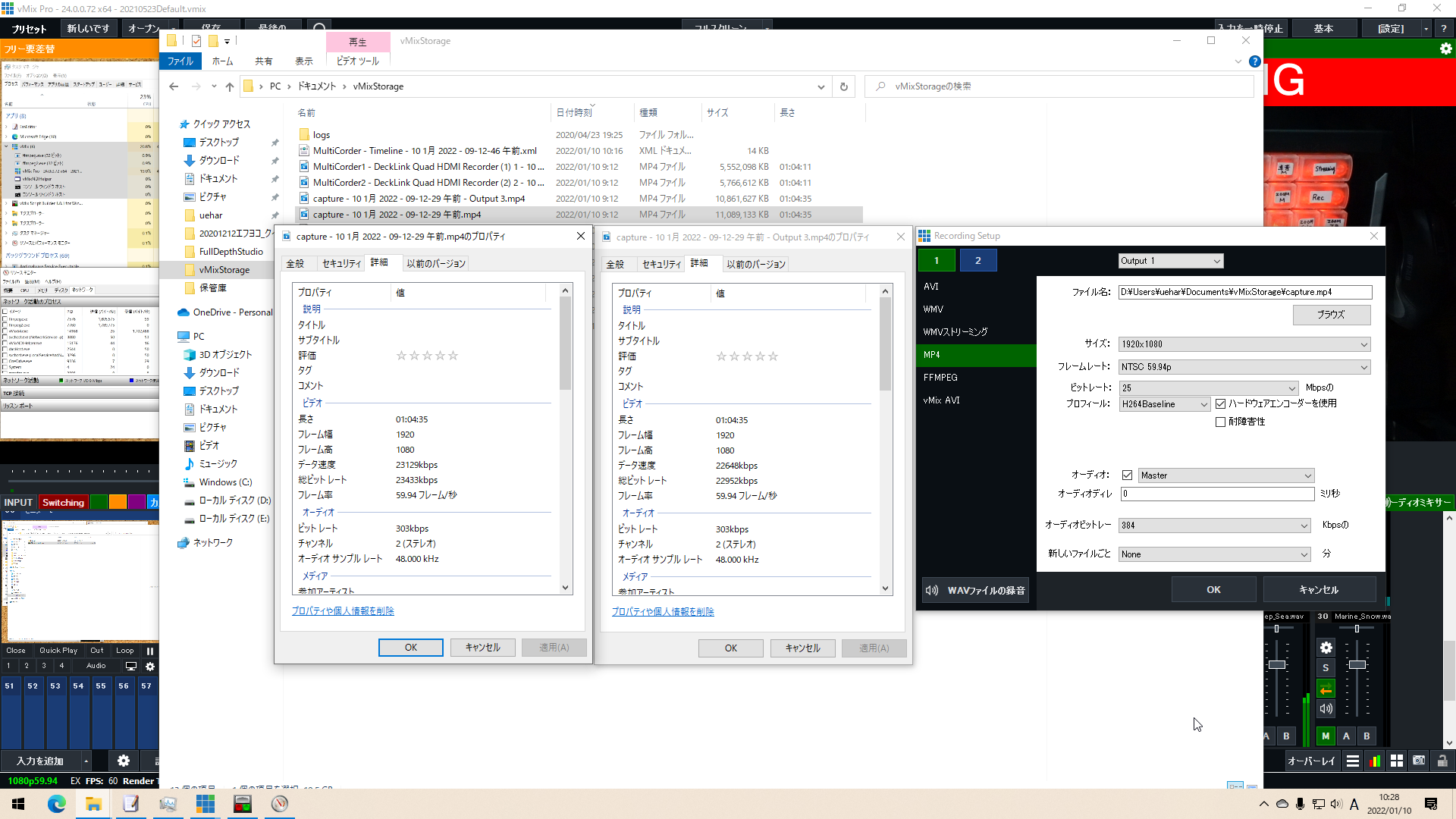Click OK in capture.mp4 properties dialog

pos(411,648)
